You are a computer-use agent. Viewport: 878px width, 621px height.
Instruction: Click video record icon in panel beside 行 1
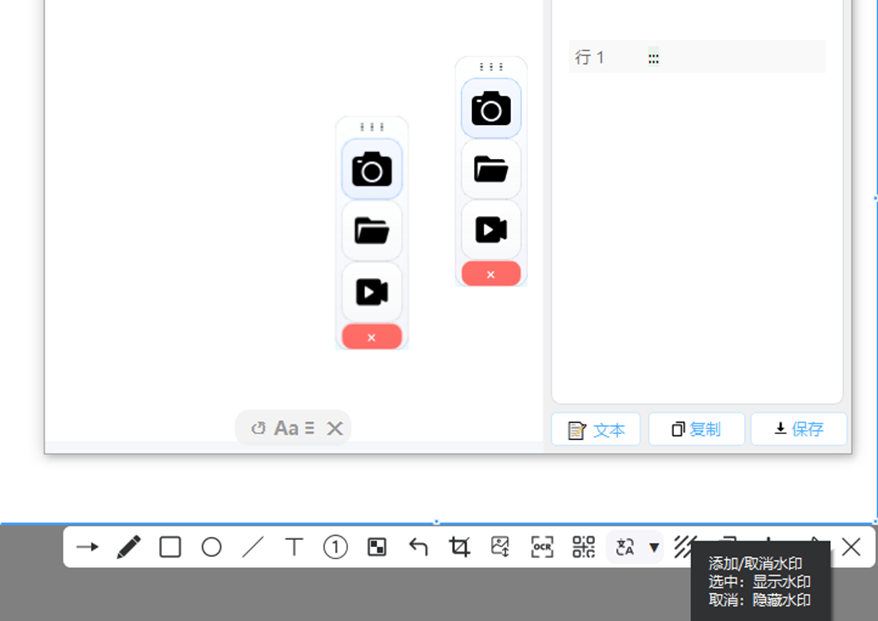491,230
